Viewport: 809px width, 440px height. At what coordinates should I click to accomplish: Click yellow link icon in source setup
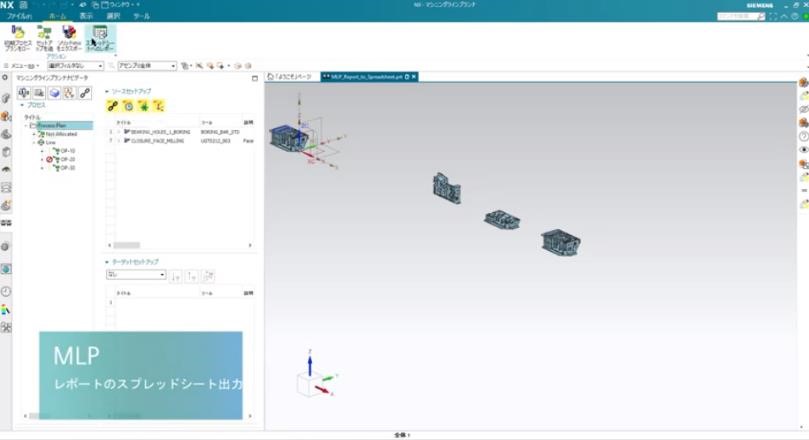[112, 106]
